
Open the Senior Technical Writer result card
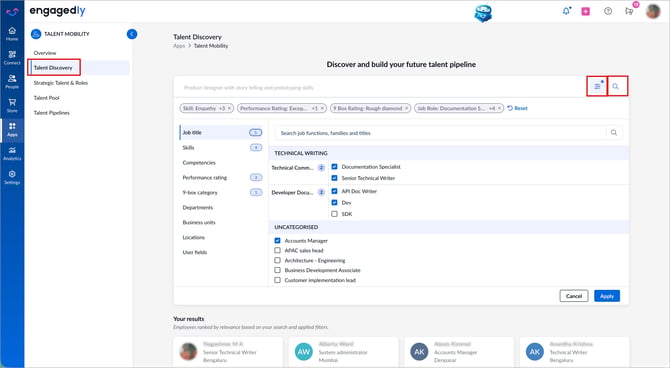click(228, 352)
